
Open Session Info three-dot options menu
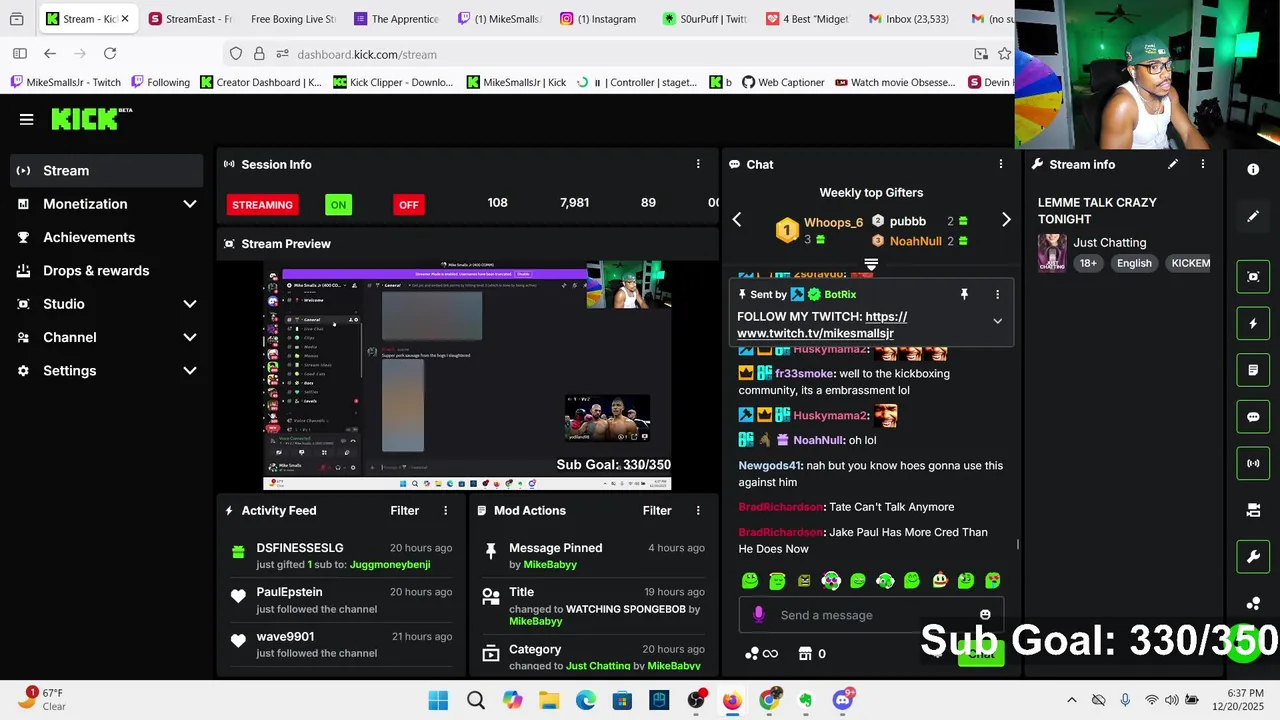pyautogui.click(x=698, y=164)
